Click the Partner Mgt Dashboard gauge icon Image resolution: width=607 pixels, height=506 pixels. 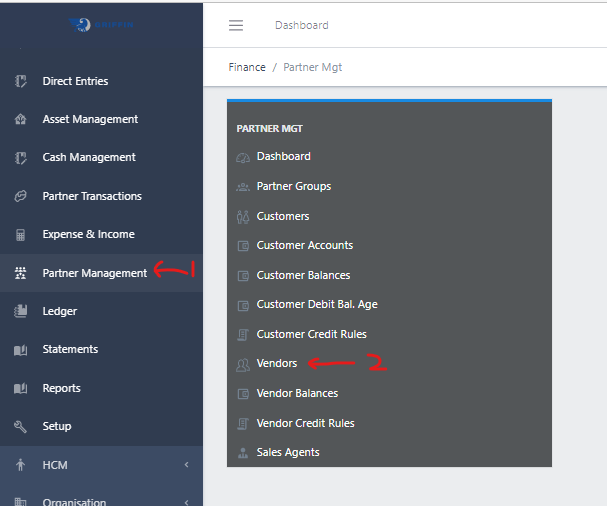[x=243, y=158]
